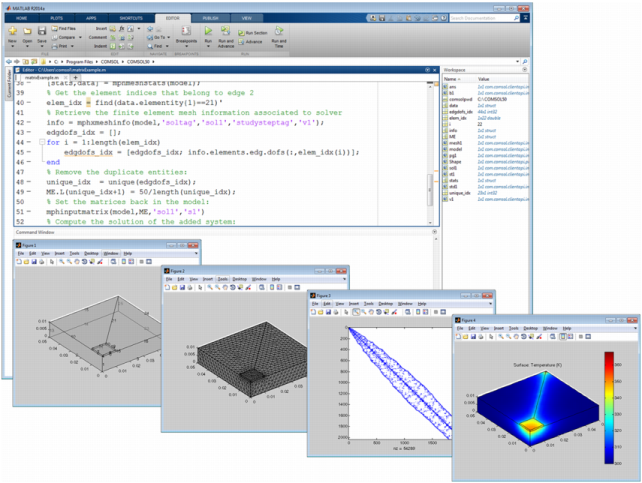
Task: Sort Workspace by the Name column header
Action: 459,79
